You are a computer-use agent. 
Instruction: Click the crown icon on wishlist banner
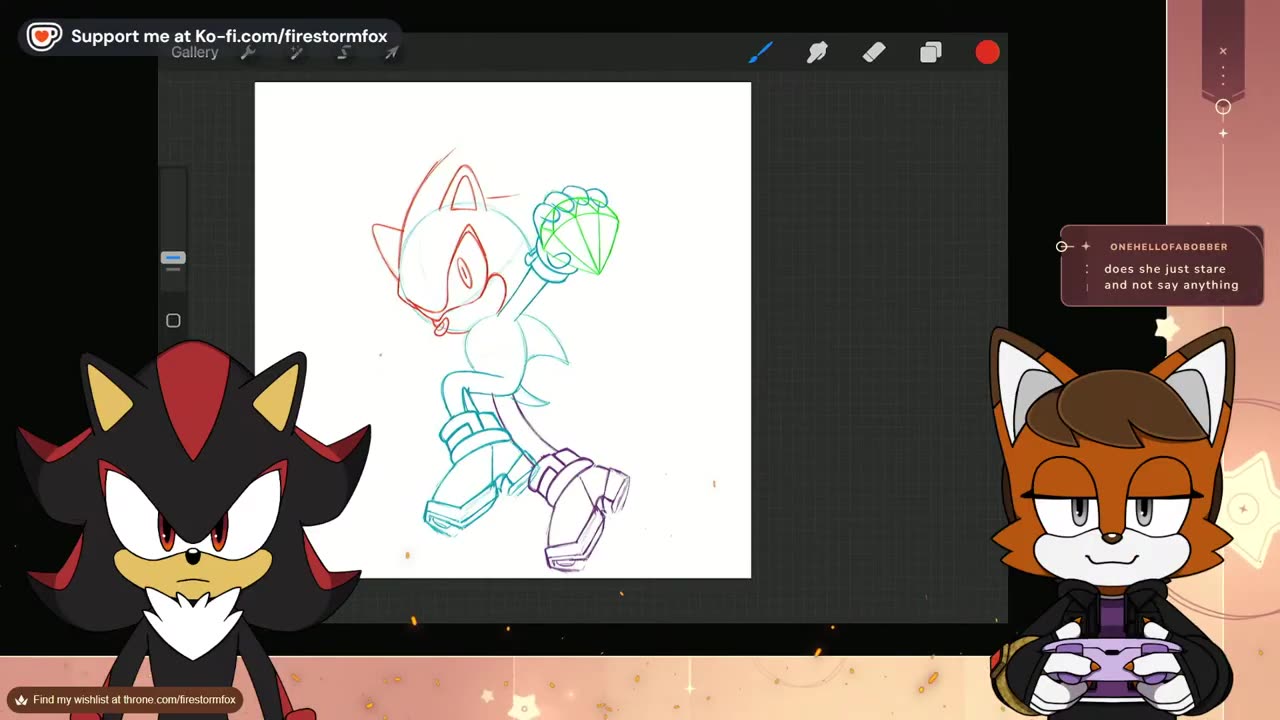pos(21,700)
